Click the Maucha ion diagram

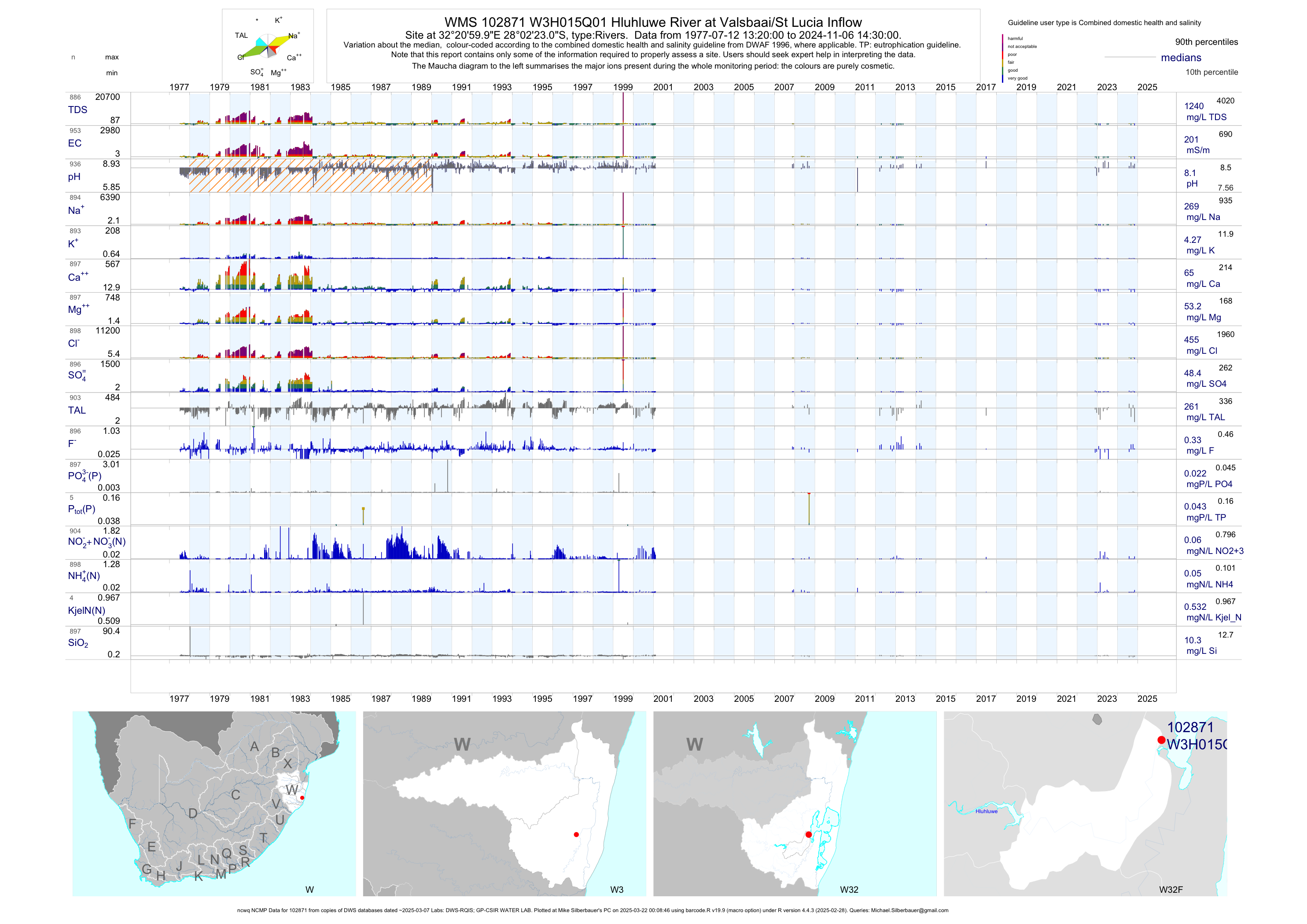point(268,47)
